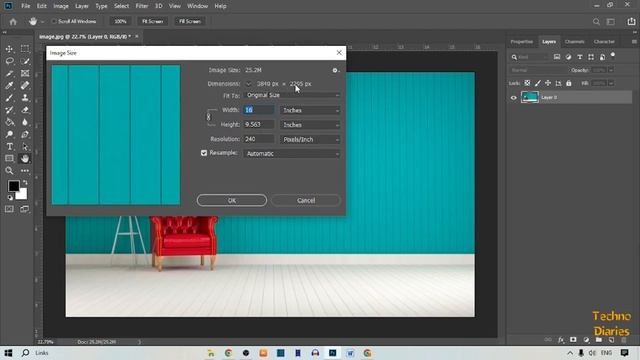
Task: Click the foreground color swatch
Action: pyautogui.click(x=13, y=187)
